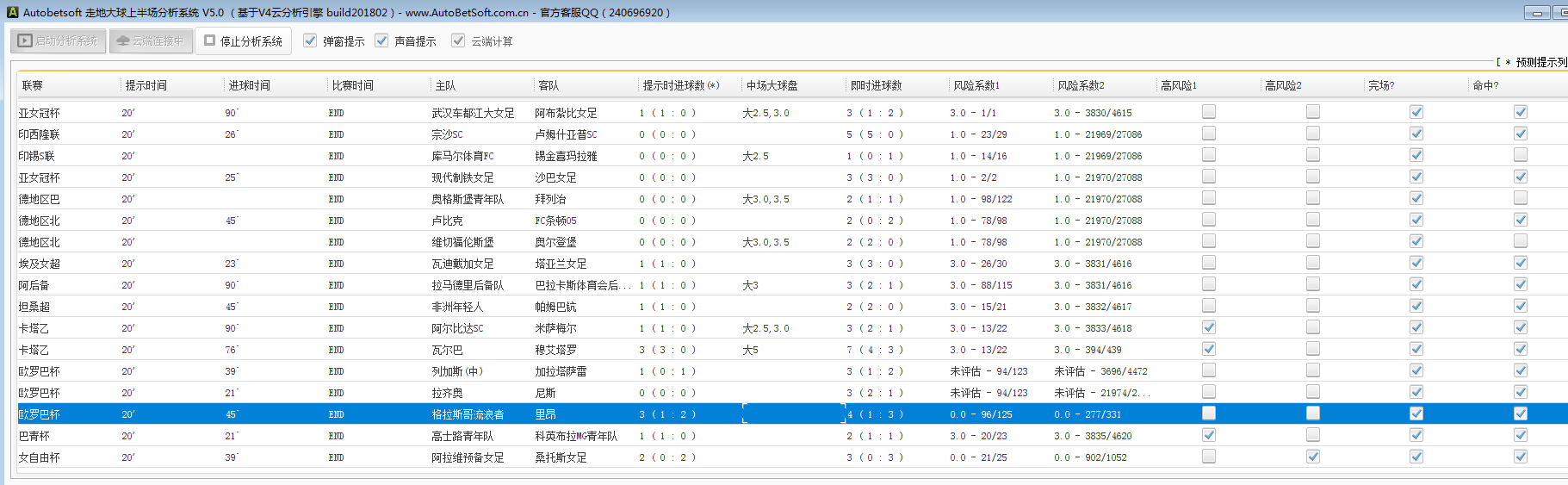Uncheck 完场? box for 宗沙SC row
Image resolution: width=1568 pixels, height=485 pixels.
(x=1416, y=134)
